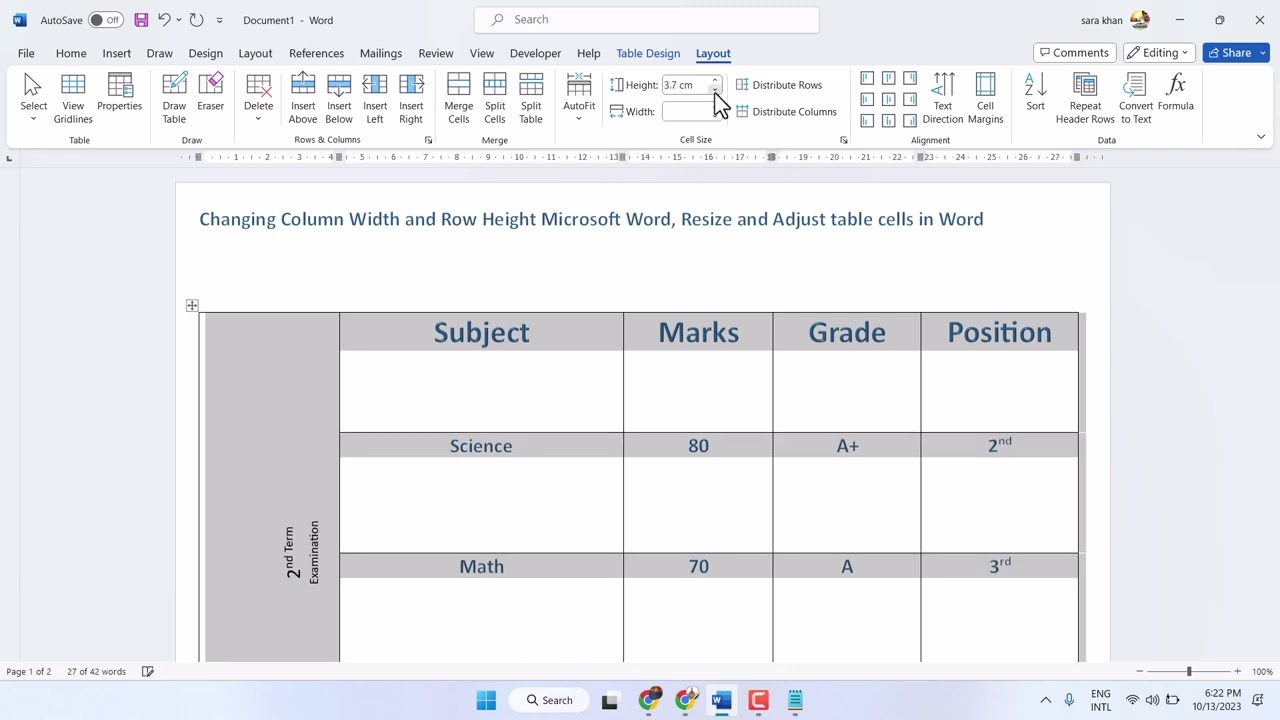The height and width of the screenshot is (720, 1280).
Task: Click the Save icon in the title bar
Action: pyautogui.click(x=141, y=20)
